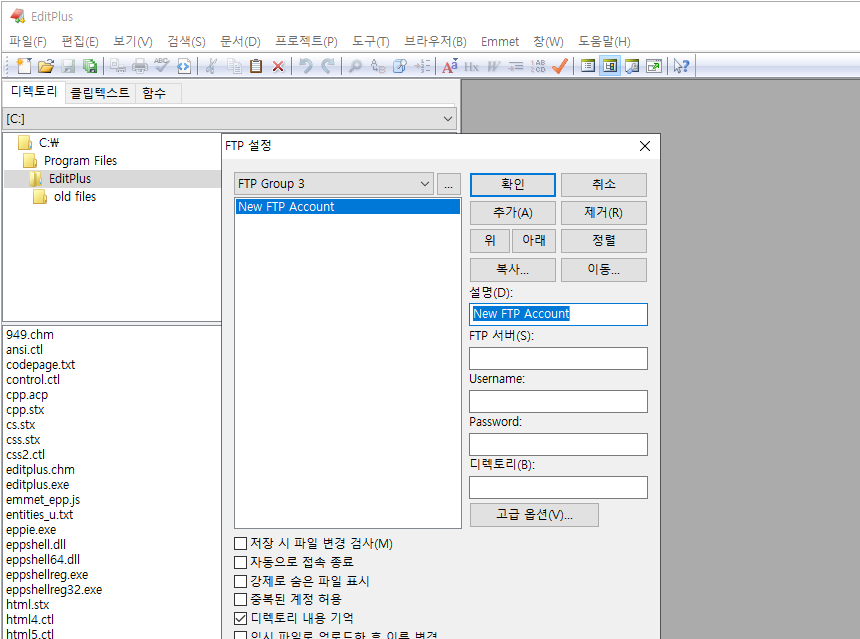Enable '중복된 계정 허용' checkbox

tap(240, 600)
